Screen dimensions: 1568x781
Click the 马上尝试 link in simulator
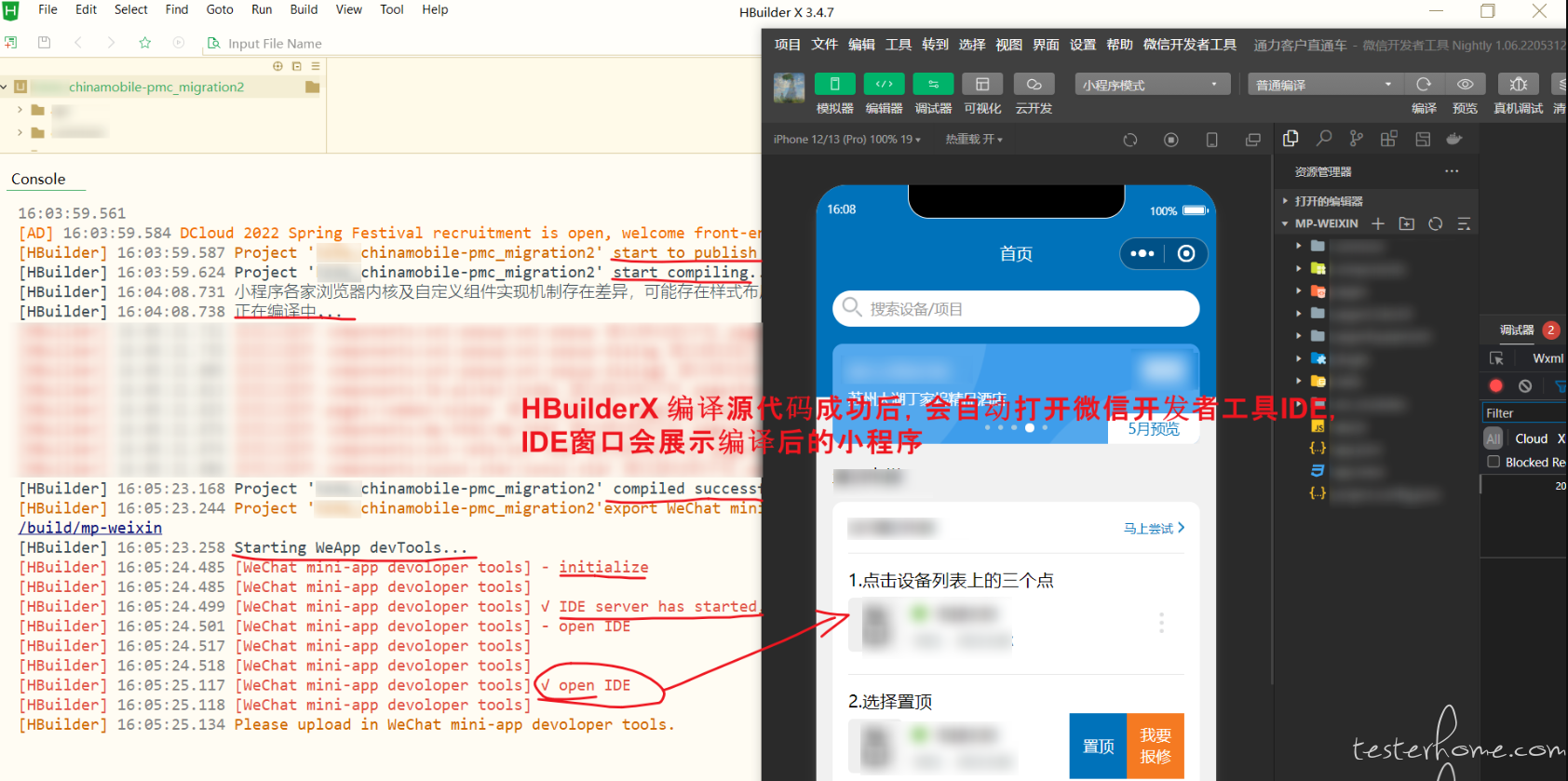click(x=1154, y=528)
